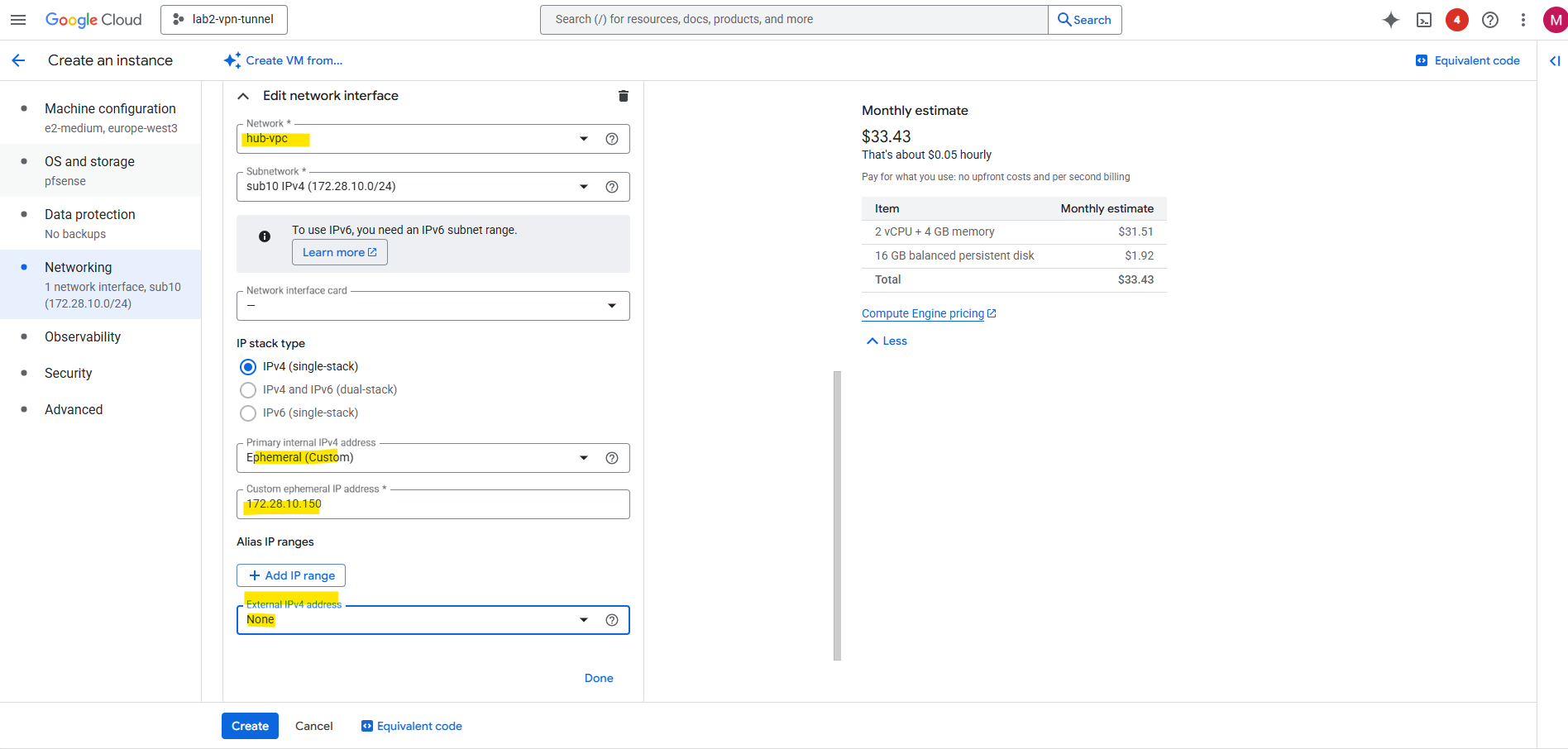The image size is (1568, 749).
Task: Click the Custom ephemeral IP address field
Action: tap(432, 504)
